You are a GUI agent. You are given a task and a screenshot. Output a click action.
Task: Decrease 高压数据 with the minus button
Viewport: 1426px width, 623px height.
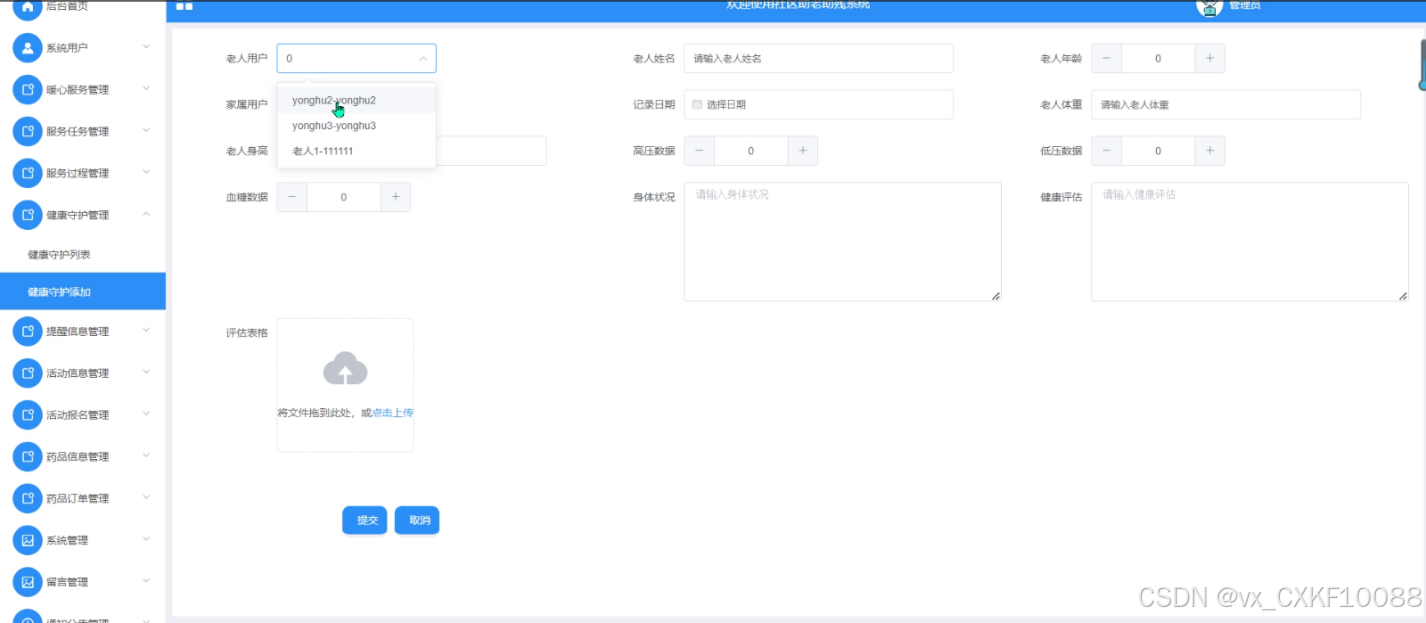click(699, 151)
